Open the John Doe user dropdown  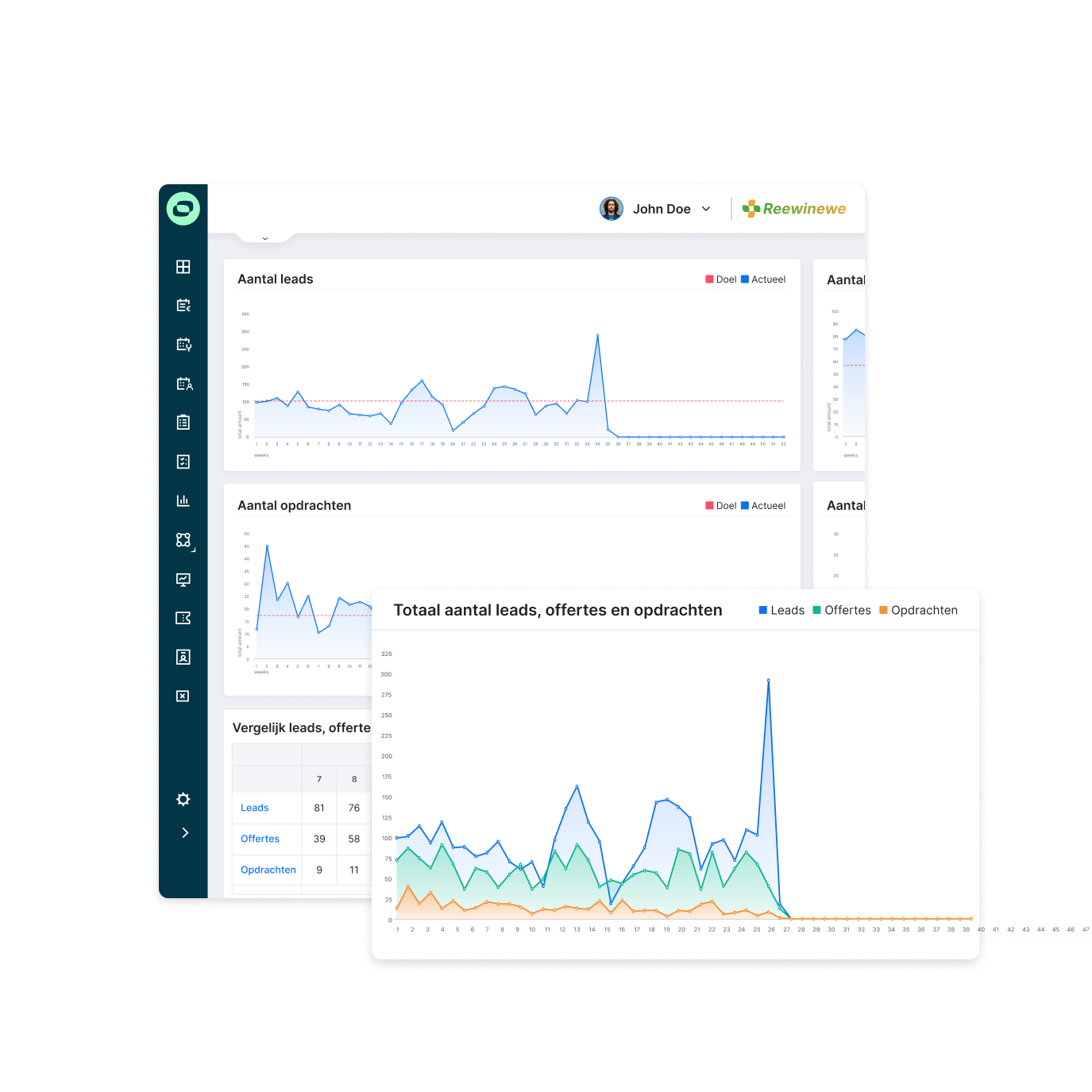[x=656, y=209]
